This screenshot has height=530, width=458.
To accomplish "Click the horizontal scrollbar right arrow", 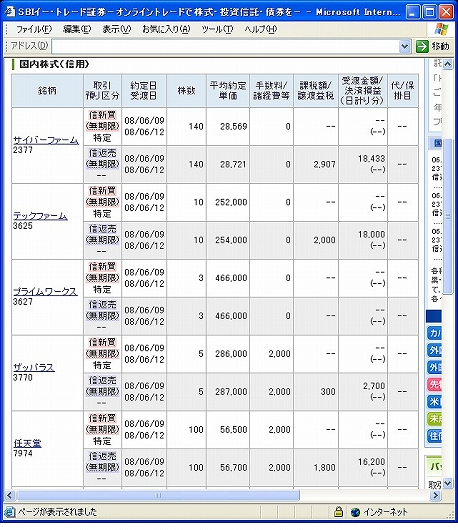I will (x=435, y=496).
